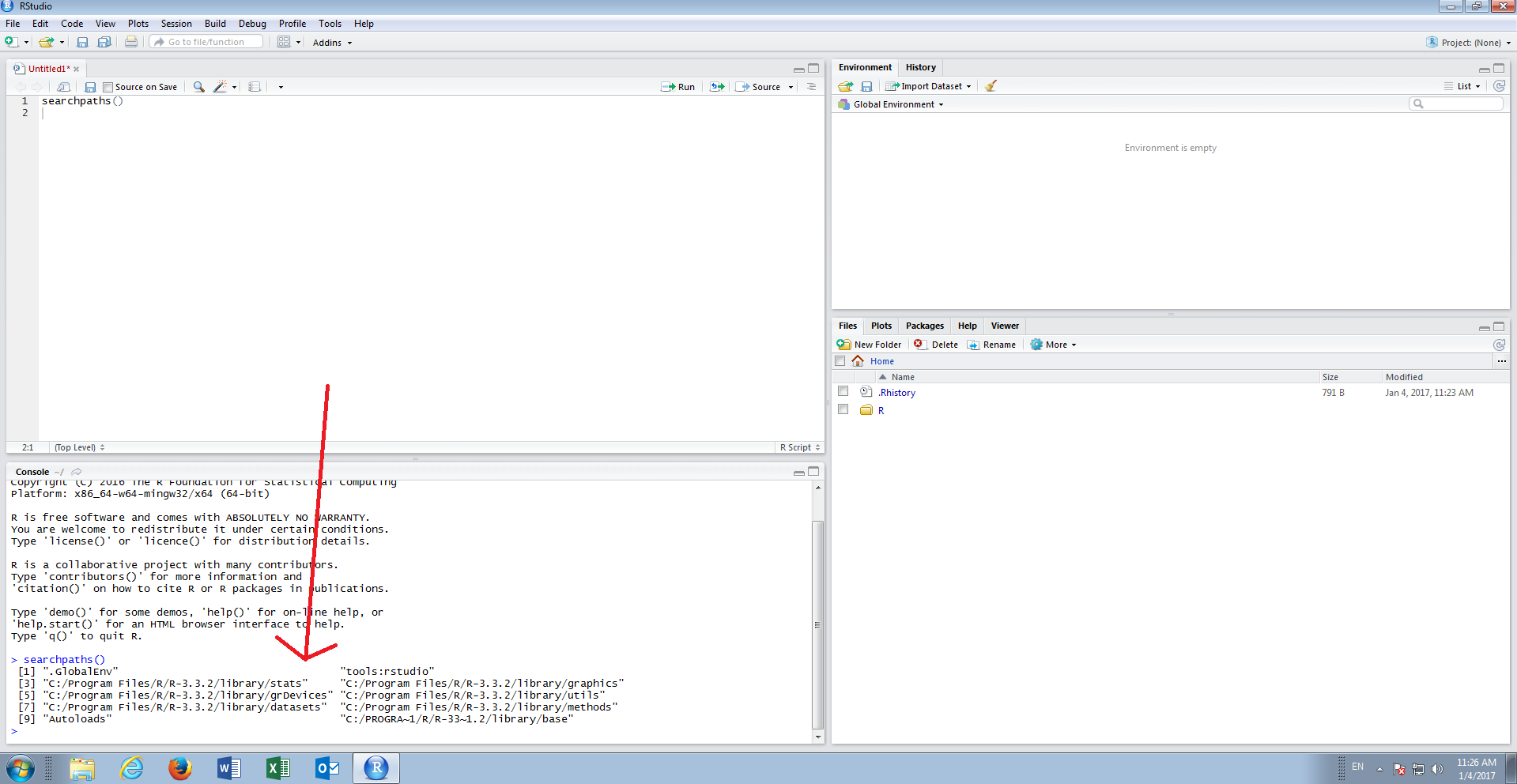
Task: Switch to the History tab
Action: 920,67
